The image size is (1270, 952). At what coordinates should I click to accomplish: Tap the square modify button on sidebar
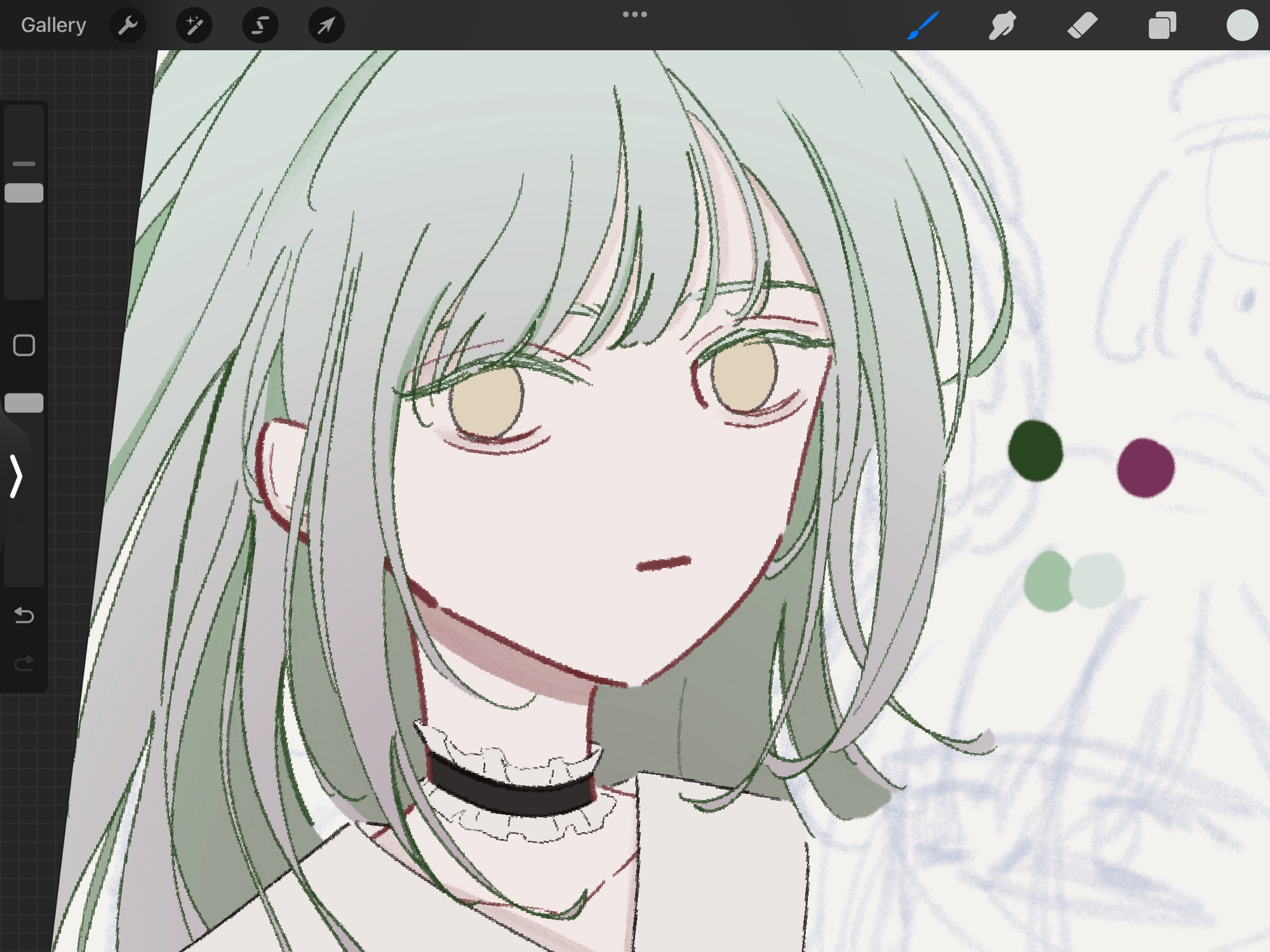(24, 346)
